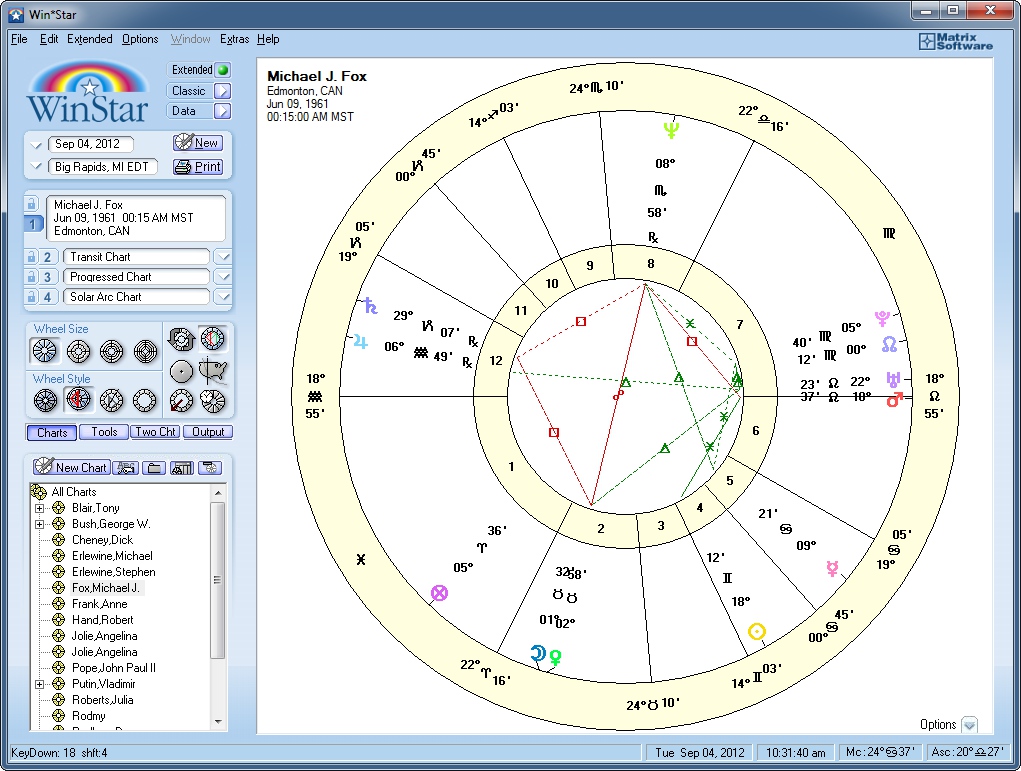The width and height of the screenshot is (1021, 771).
Task: Select the tri-wheel Wheel Size icon
Action: click(112, 351)
